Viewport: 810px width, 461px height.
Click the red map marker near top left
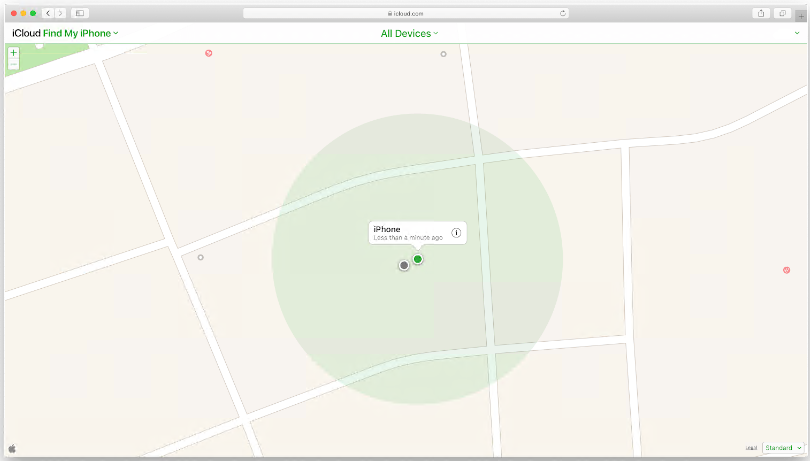(x=209, y=53)
